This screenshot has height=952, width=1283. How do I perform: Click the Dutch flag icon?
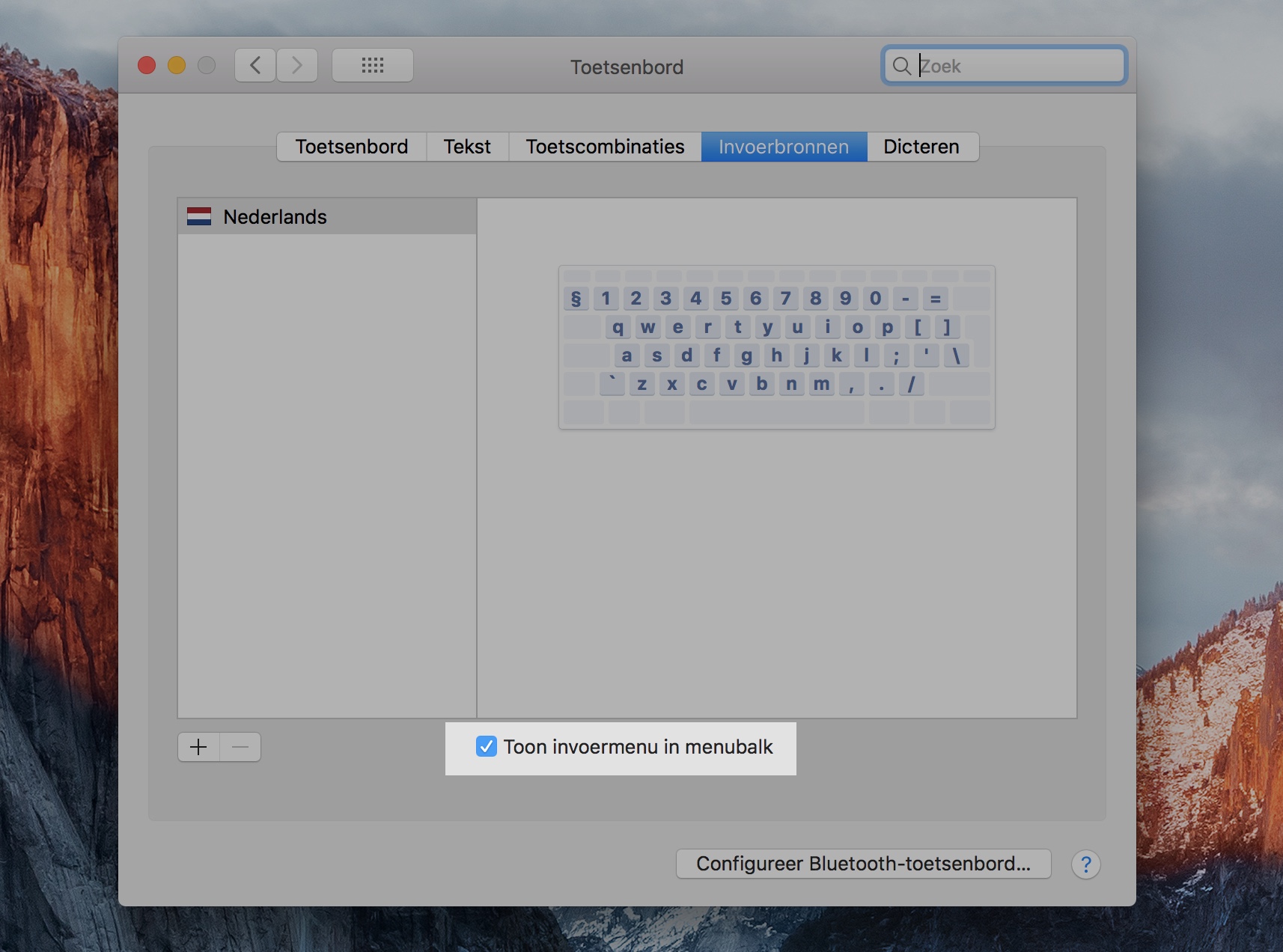[199, 217]
